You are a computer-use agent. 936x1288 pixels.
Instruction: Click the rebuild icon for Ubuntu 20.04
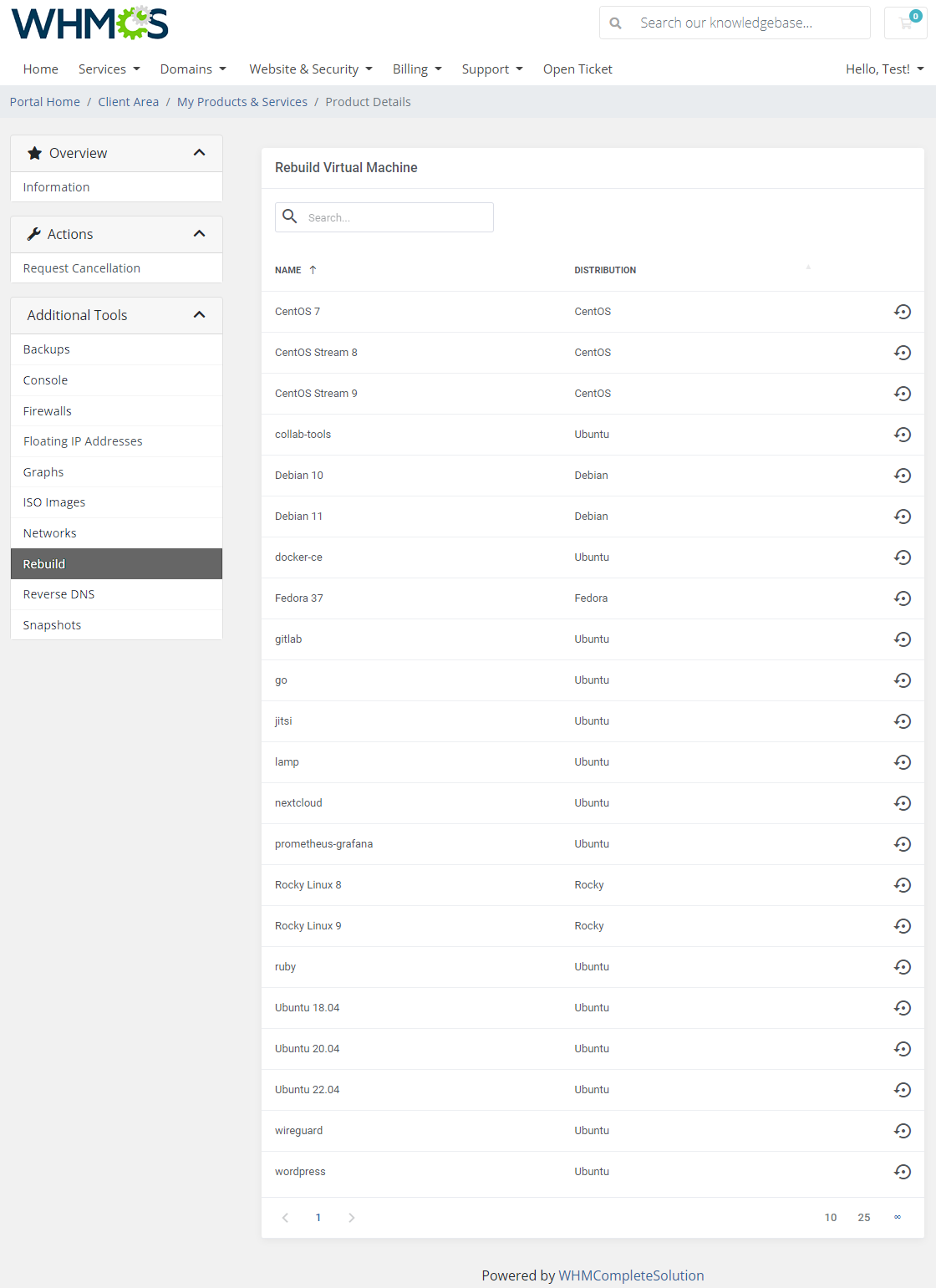pos(902,1049)
